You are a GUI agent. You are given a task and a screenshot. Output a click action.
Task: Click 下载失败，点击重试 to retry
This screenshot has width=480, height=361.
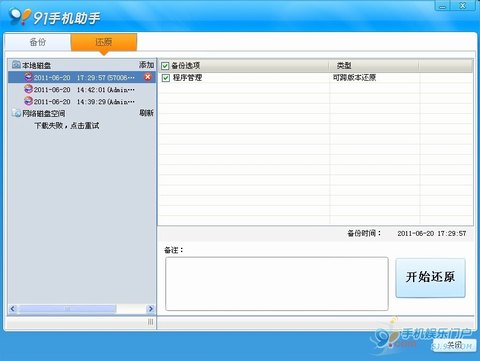point(67,126)
